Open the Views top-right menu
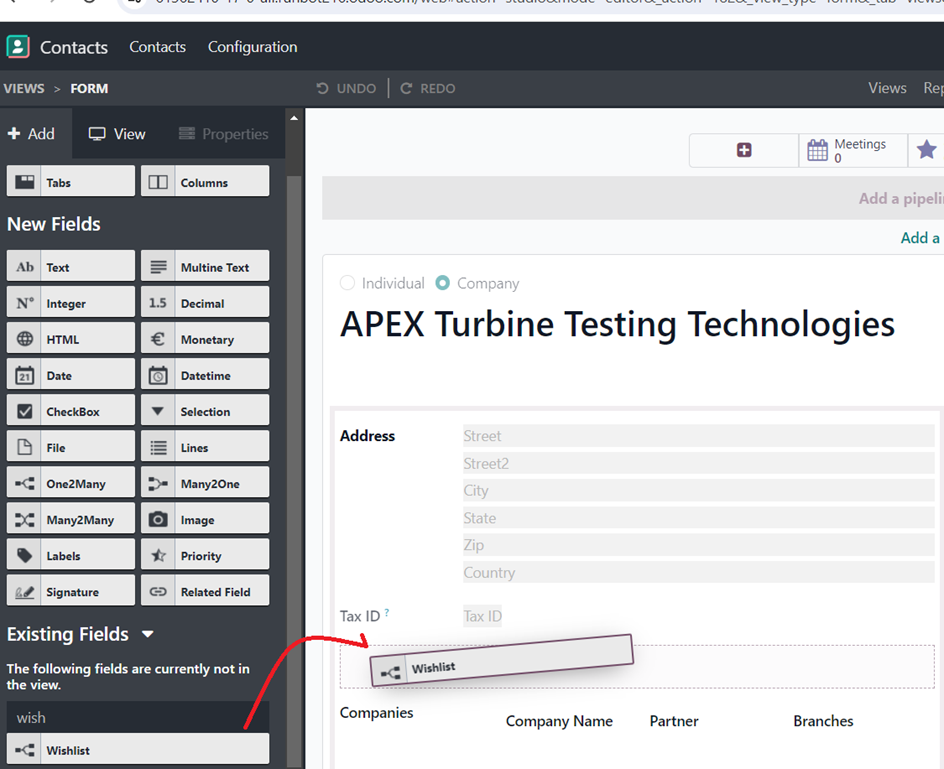944x769 pixels. point(887,88)
